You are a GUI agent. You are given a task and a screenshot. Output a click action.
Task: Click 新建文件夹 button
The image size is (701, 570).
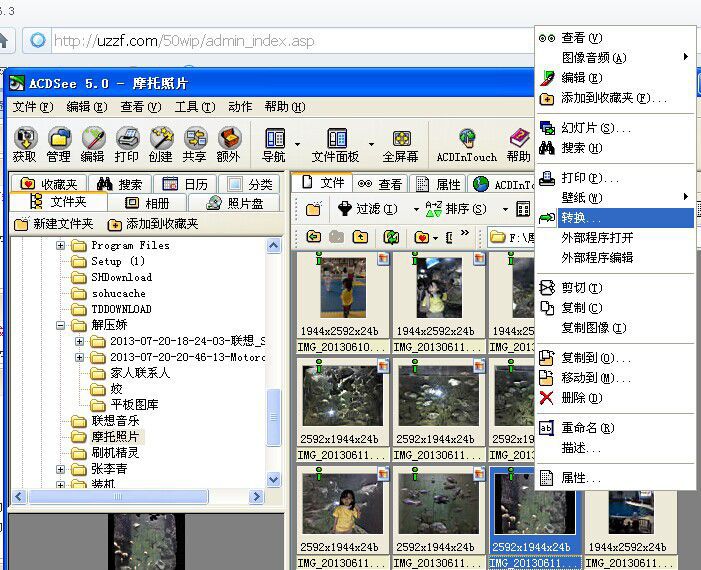[x=54, y=224]
